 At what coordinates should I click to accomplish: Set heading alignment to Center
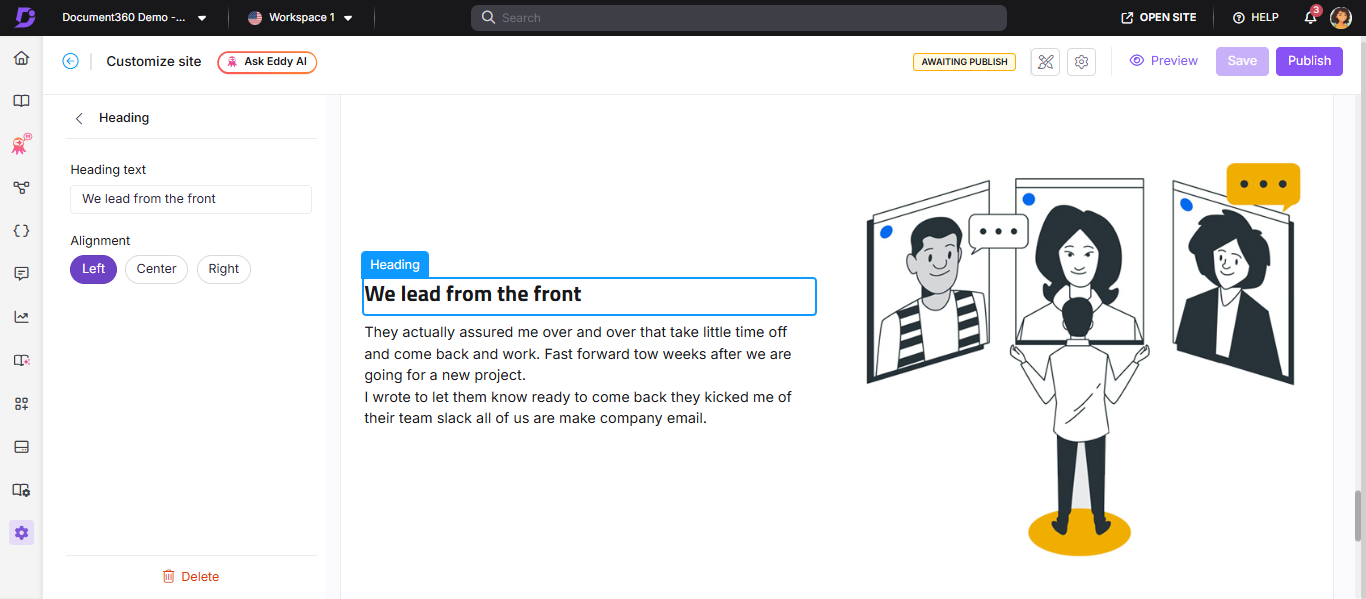156,269
